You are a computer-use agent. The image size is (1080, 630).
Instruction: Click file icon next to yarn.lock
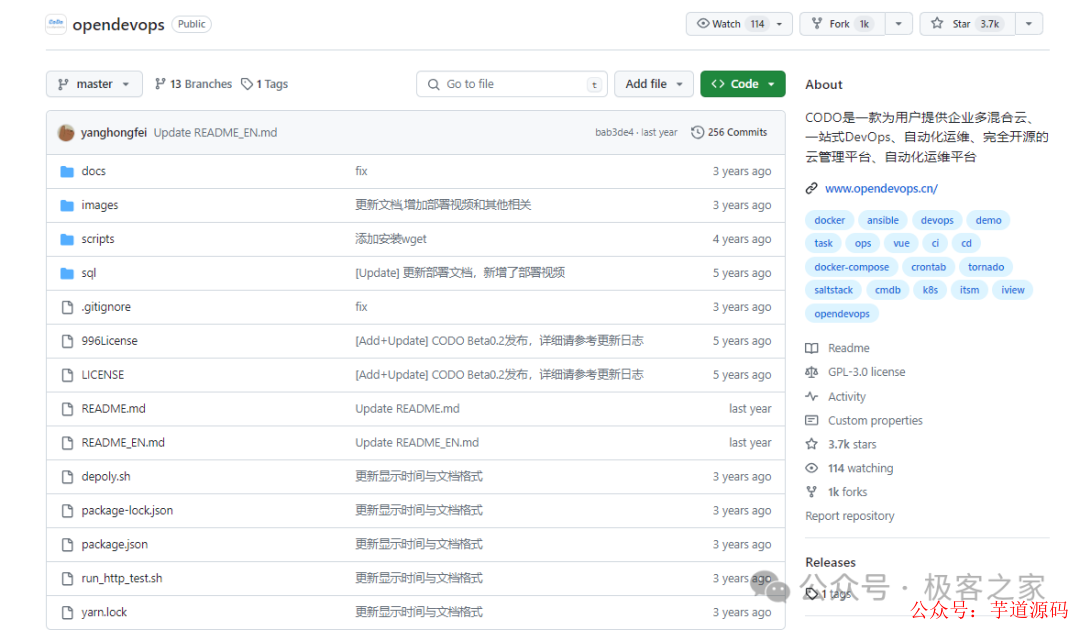67,612
